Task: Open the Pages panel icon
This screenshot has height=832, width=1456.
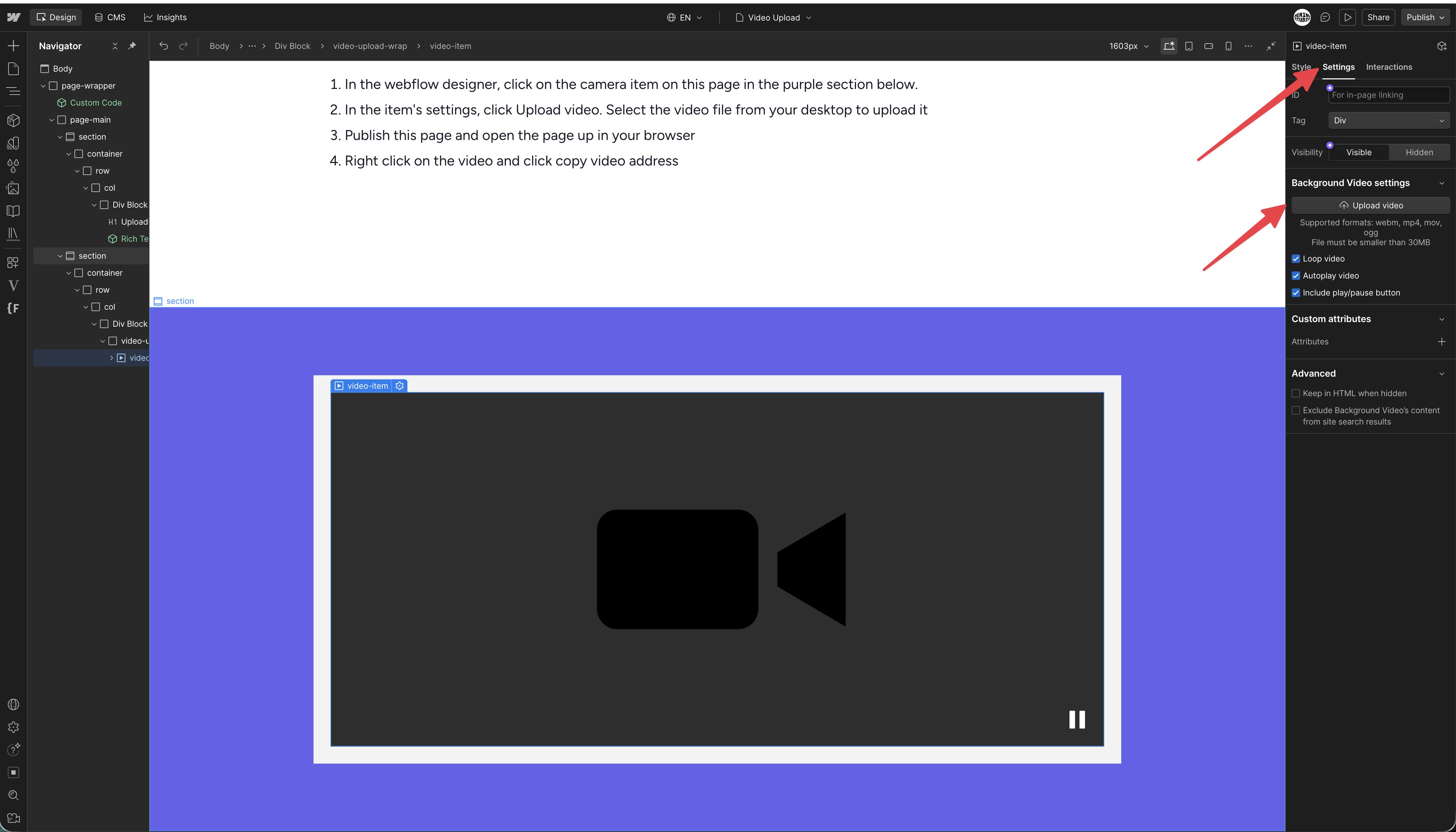Action: pyautogui.click(x=13, y=69)
